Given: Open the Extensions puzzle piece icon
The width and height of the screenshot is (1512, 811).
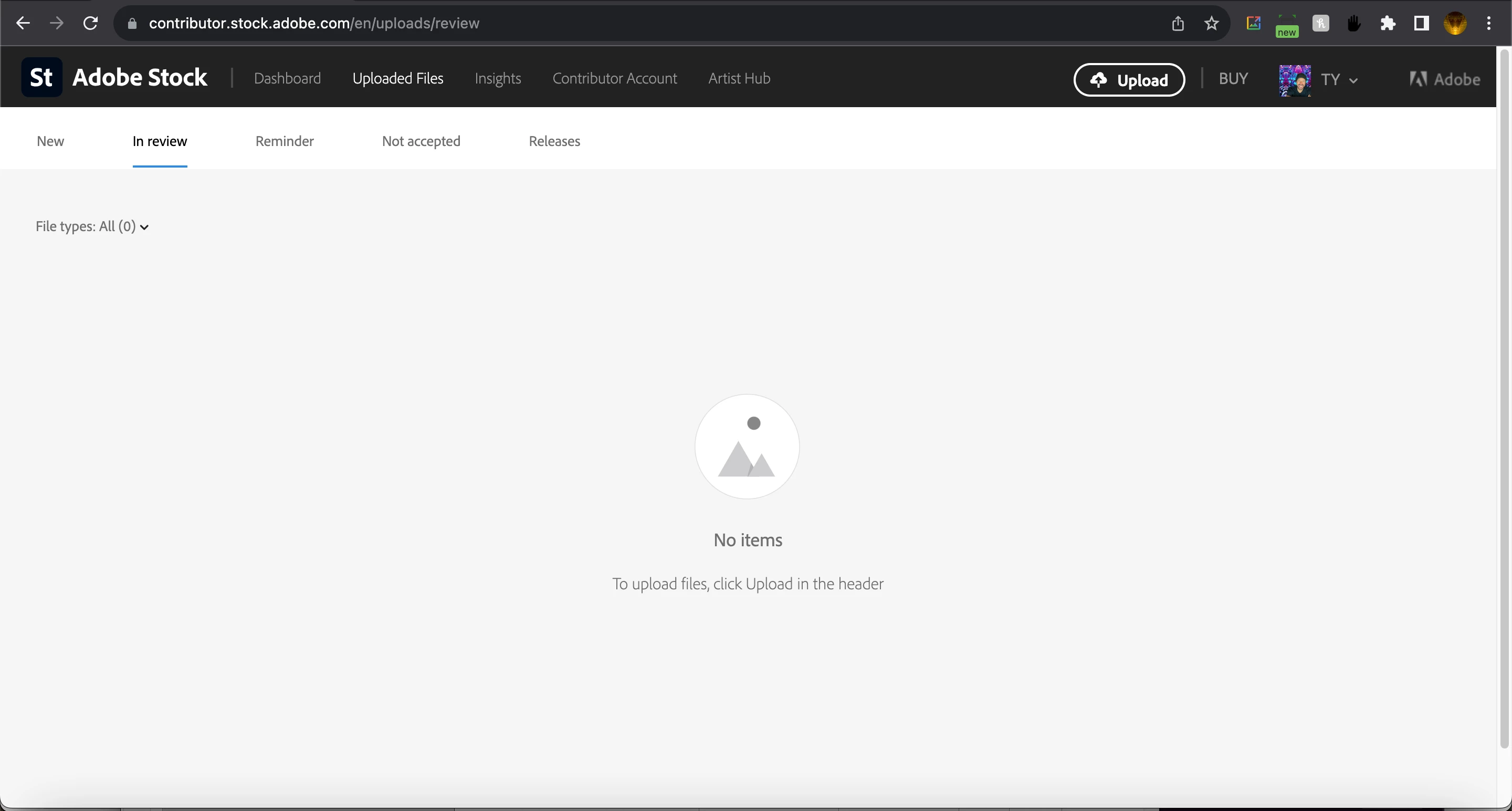Looking at the screenshot, I should point(1388,24).
